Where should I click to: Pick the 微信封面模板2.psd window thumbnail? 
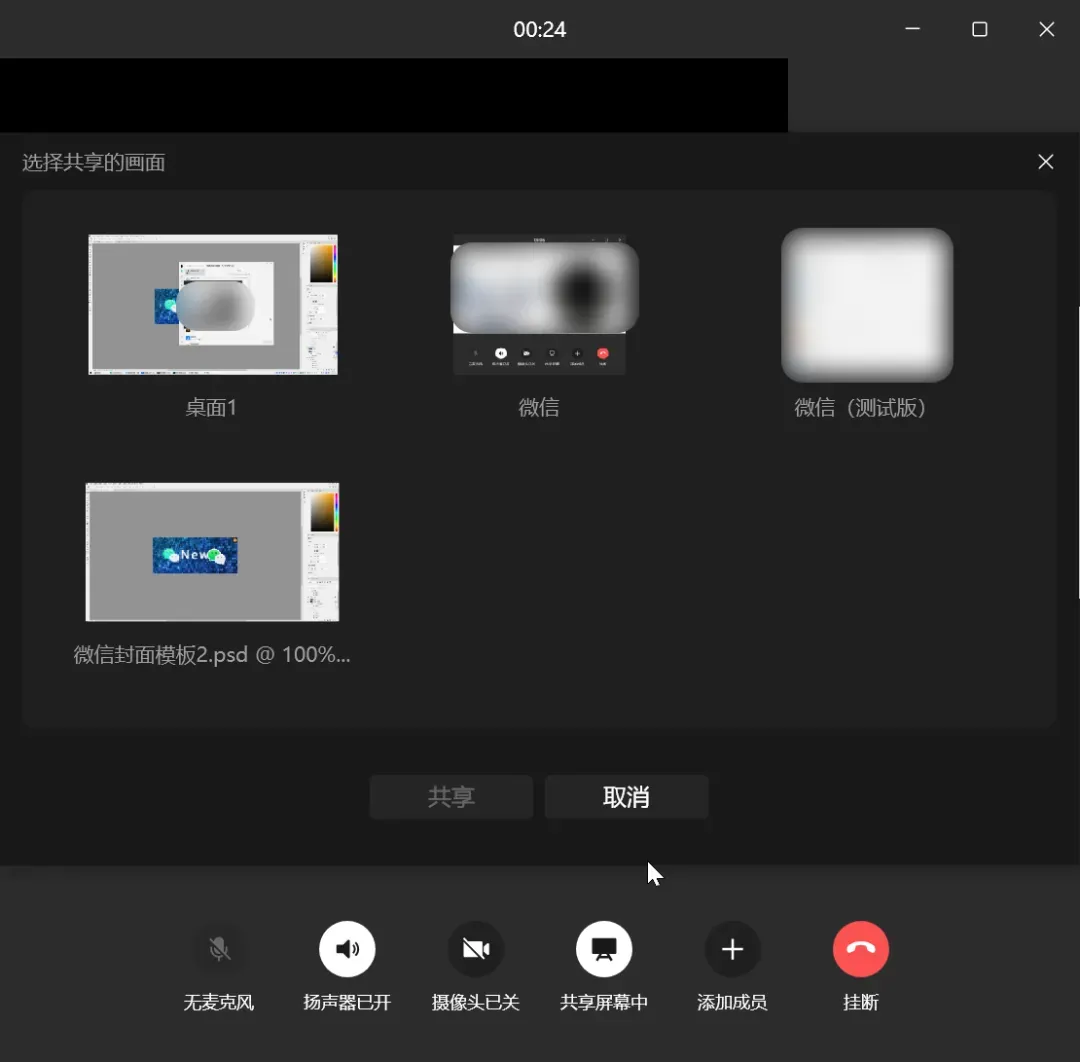[212, 552]
